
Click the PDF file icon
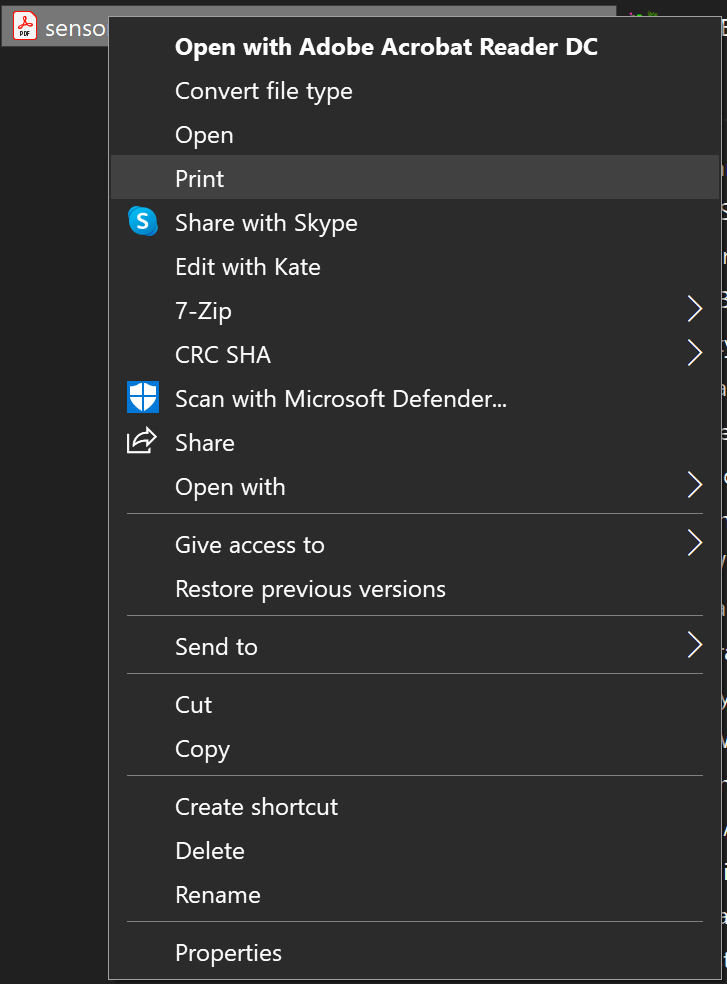(24, 26)
